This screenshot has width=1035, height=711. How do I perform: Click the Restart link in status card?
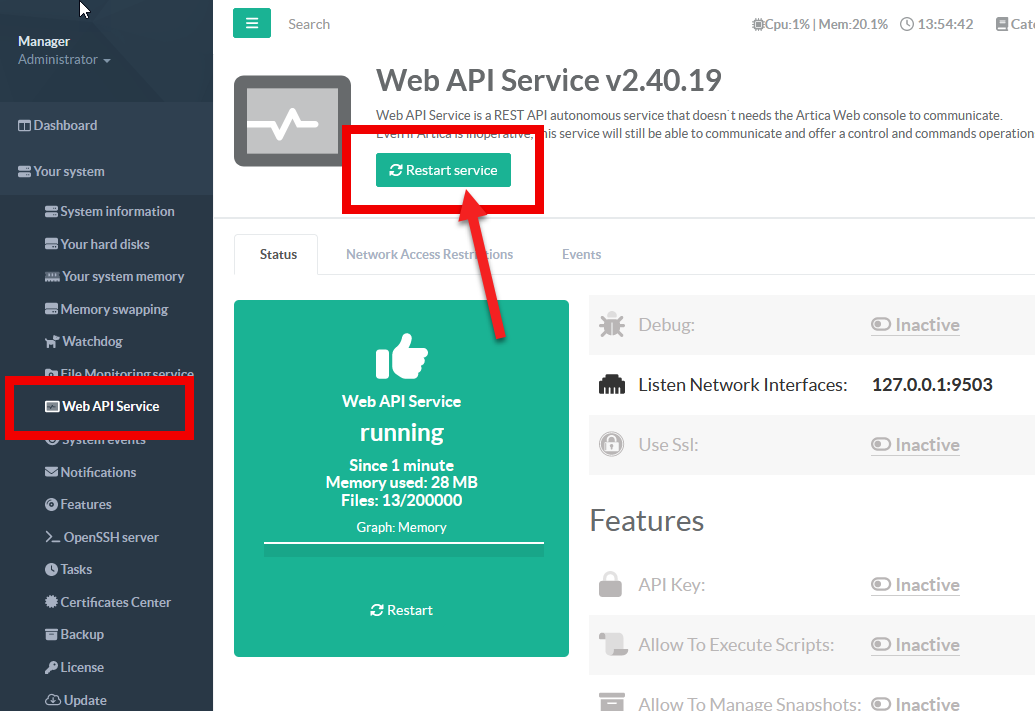(x=401, y=610)
